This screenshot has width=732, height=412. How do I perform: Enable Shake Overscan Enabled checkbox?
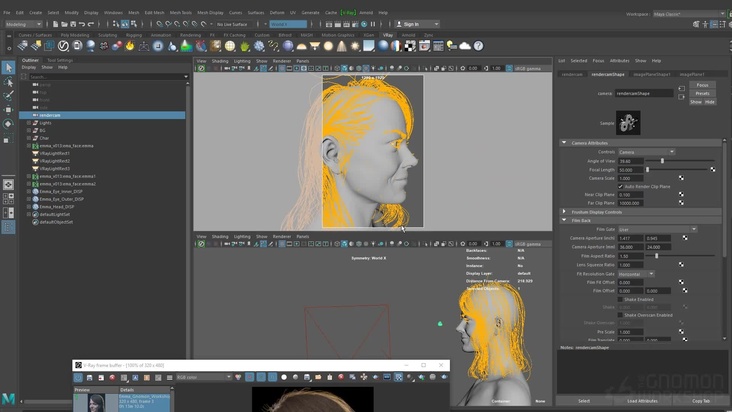coord(620,315)
